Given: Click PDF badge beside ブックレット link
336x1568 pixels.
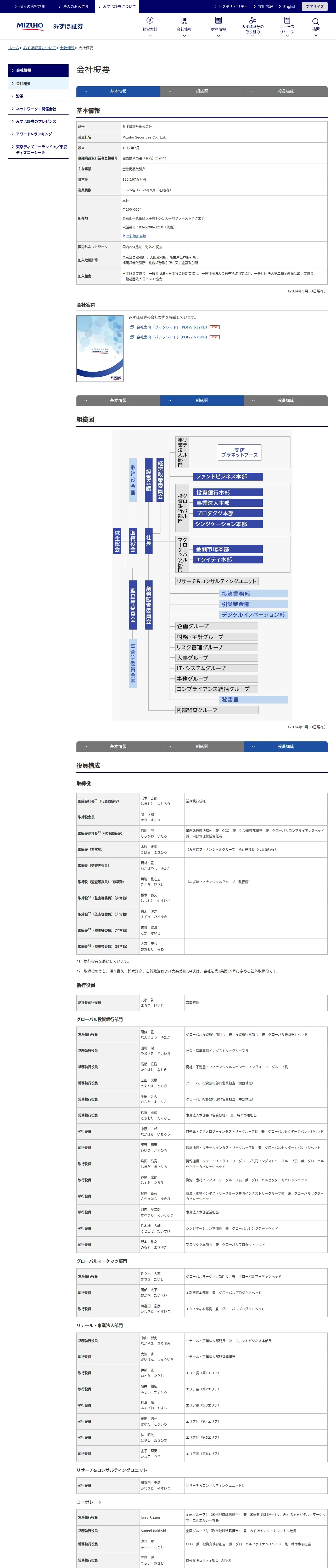Looking at the screenshot, I should 215,327.
